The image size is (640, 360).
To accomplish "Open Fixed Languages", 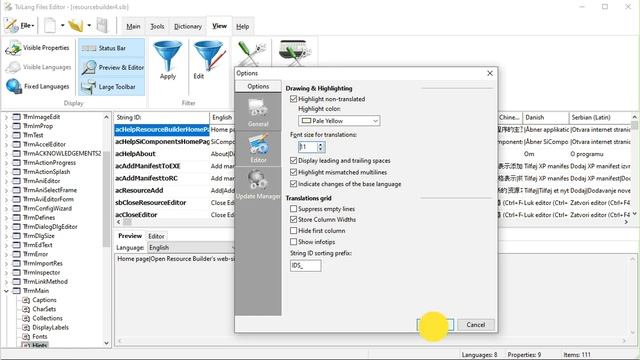I will coord(38,86).
